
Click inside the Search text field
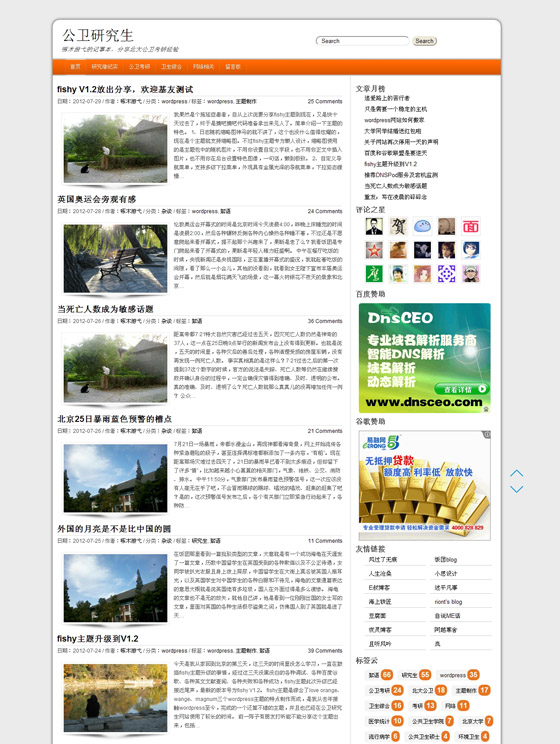[362, 41]
